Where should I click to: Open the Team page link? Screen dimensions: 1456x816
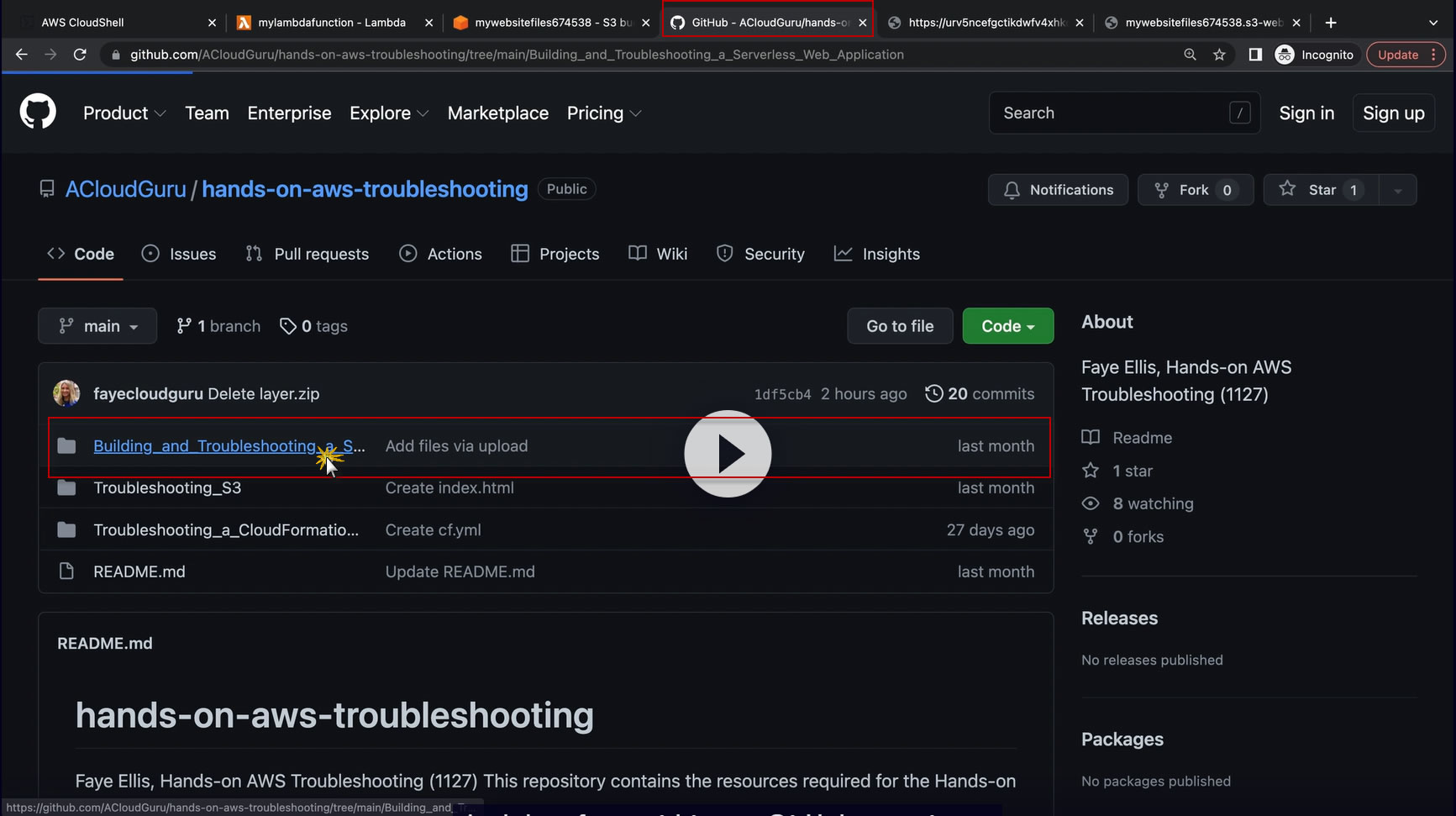point(207,113)
